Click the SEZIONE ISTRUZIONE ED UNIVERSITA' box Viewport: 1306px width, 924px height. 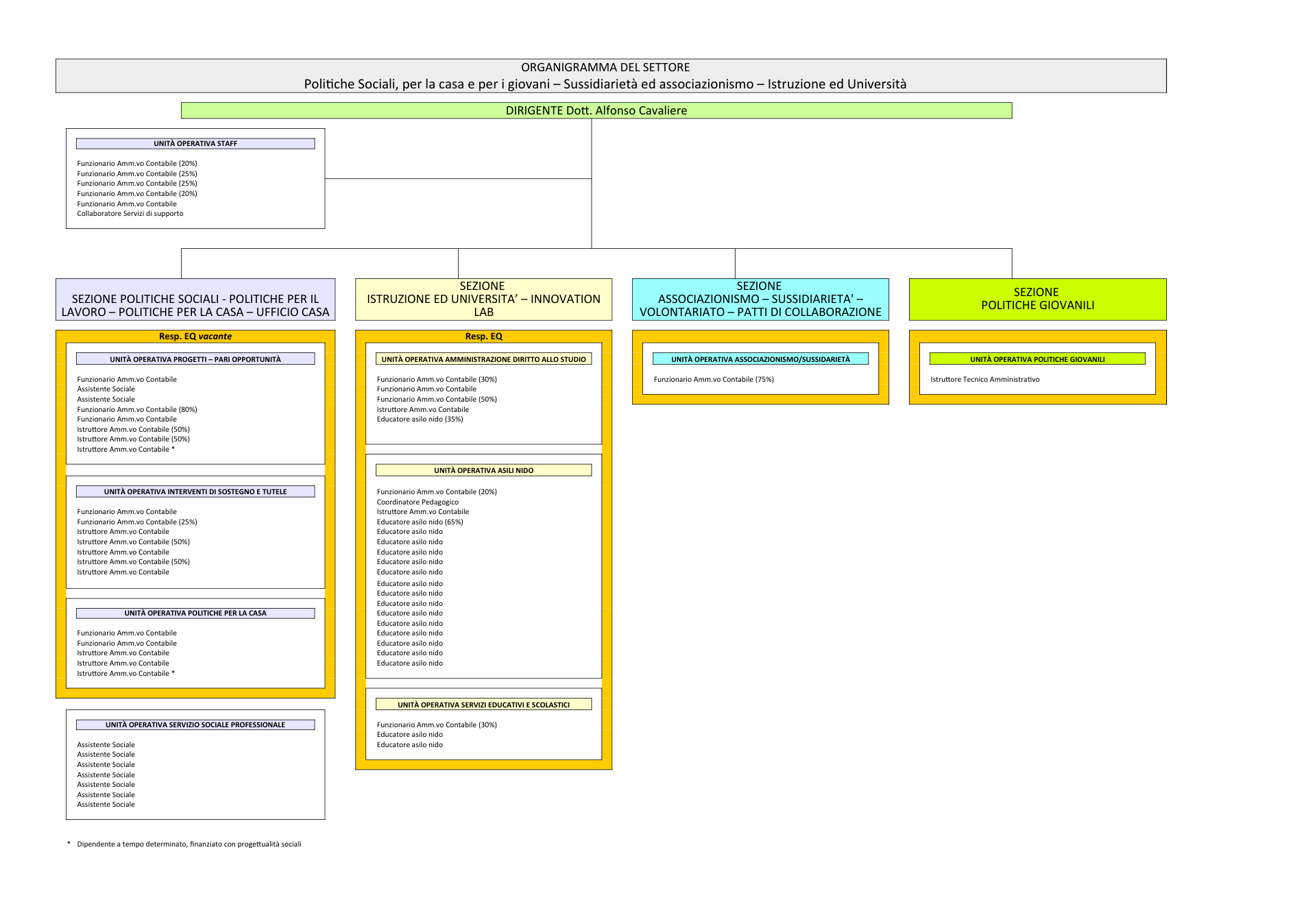483,299
